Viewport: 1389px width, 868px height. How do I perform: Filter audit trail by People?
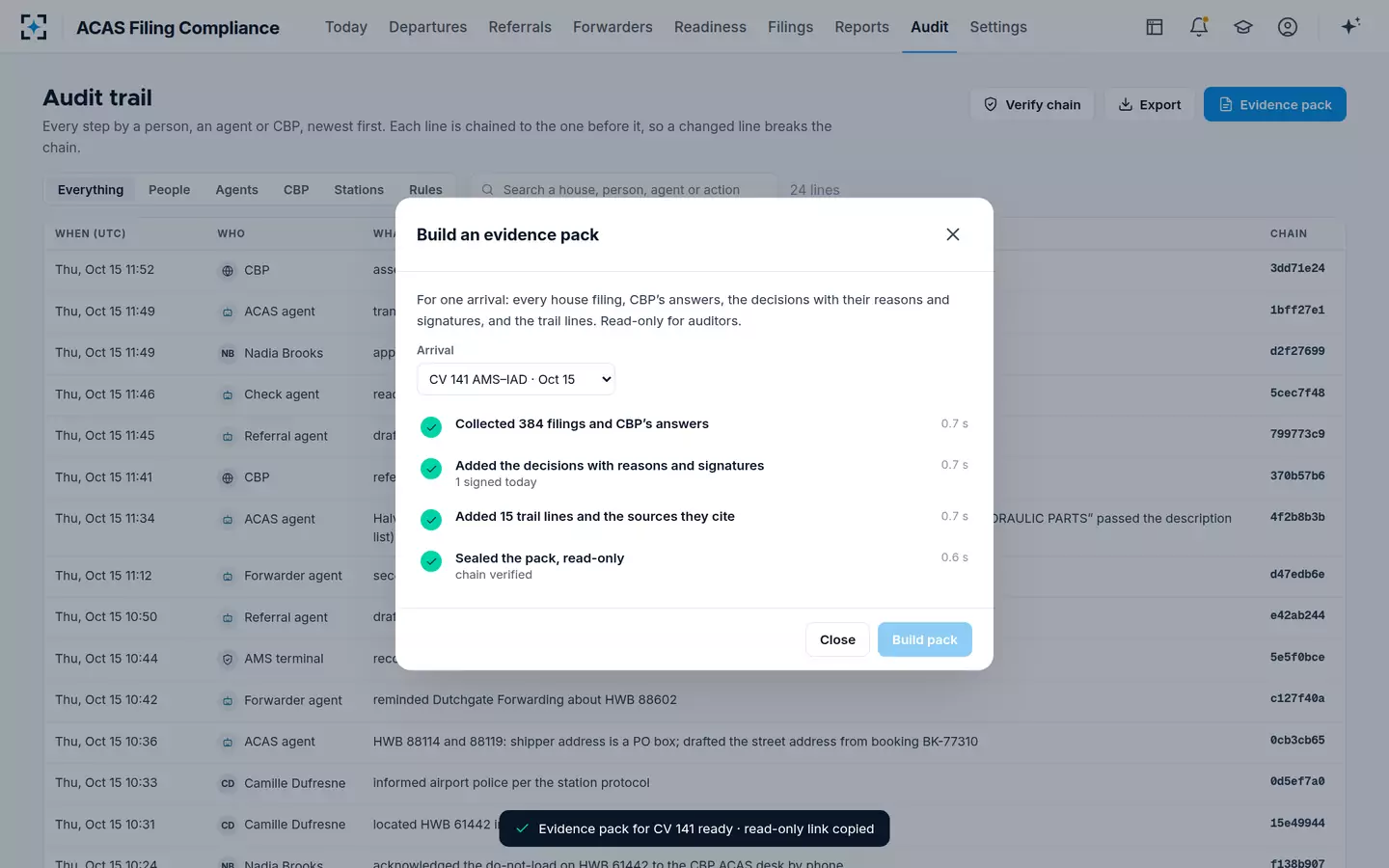169,190
